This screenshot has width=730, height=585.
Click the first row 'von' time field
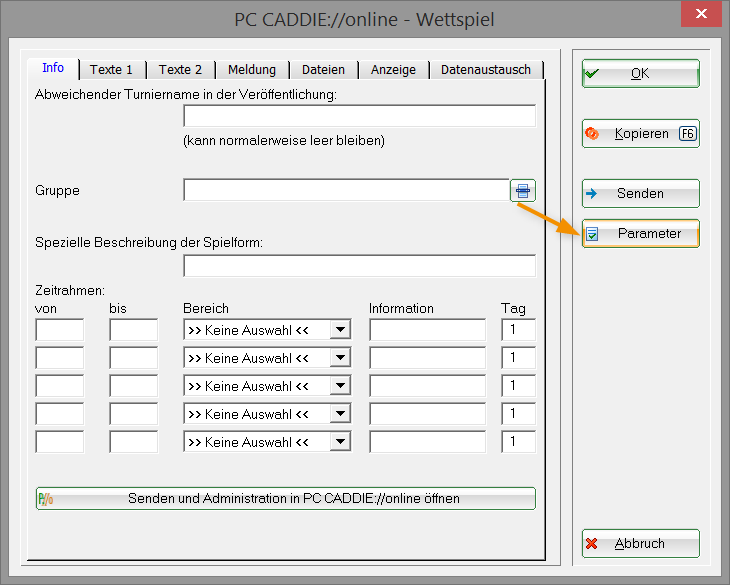tap(60, 330)
